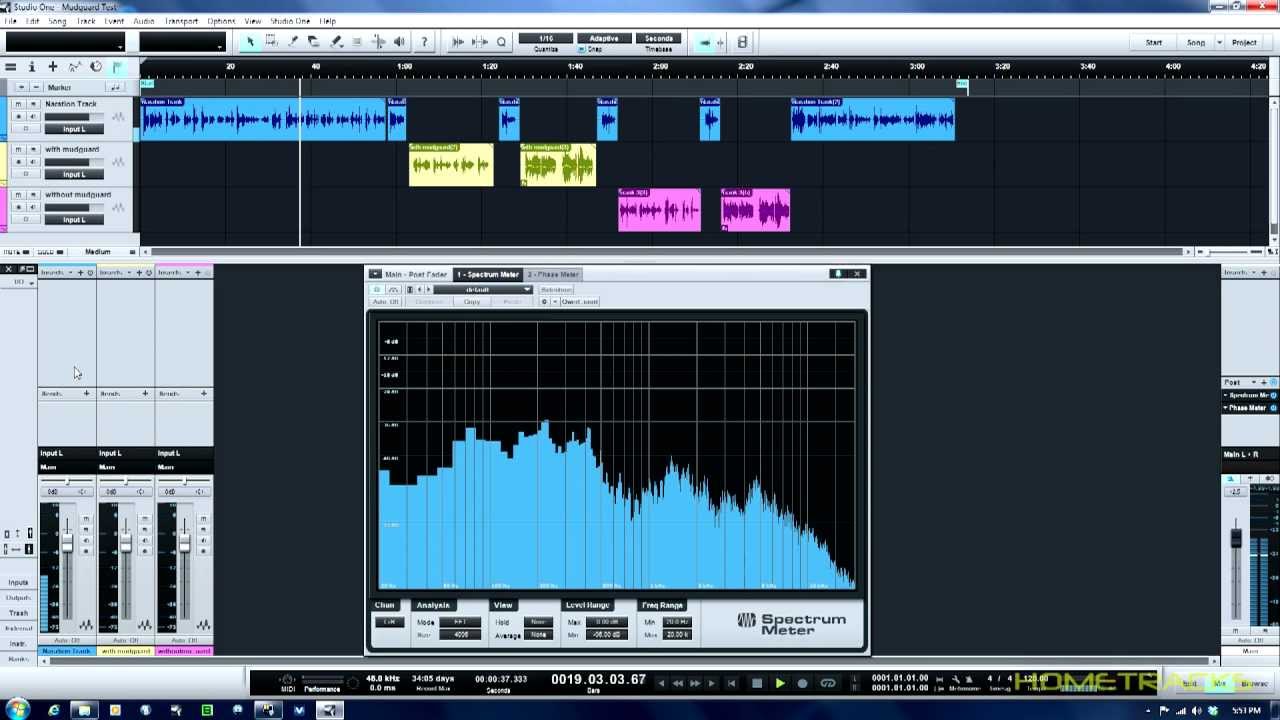Click the Song page button
This screenshot has width=1280, height=720.
pos(1196,42)
